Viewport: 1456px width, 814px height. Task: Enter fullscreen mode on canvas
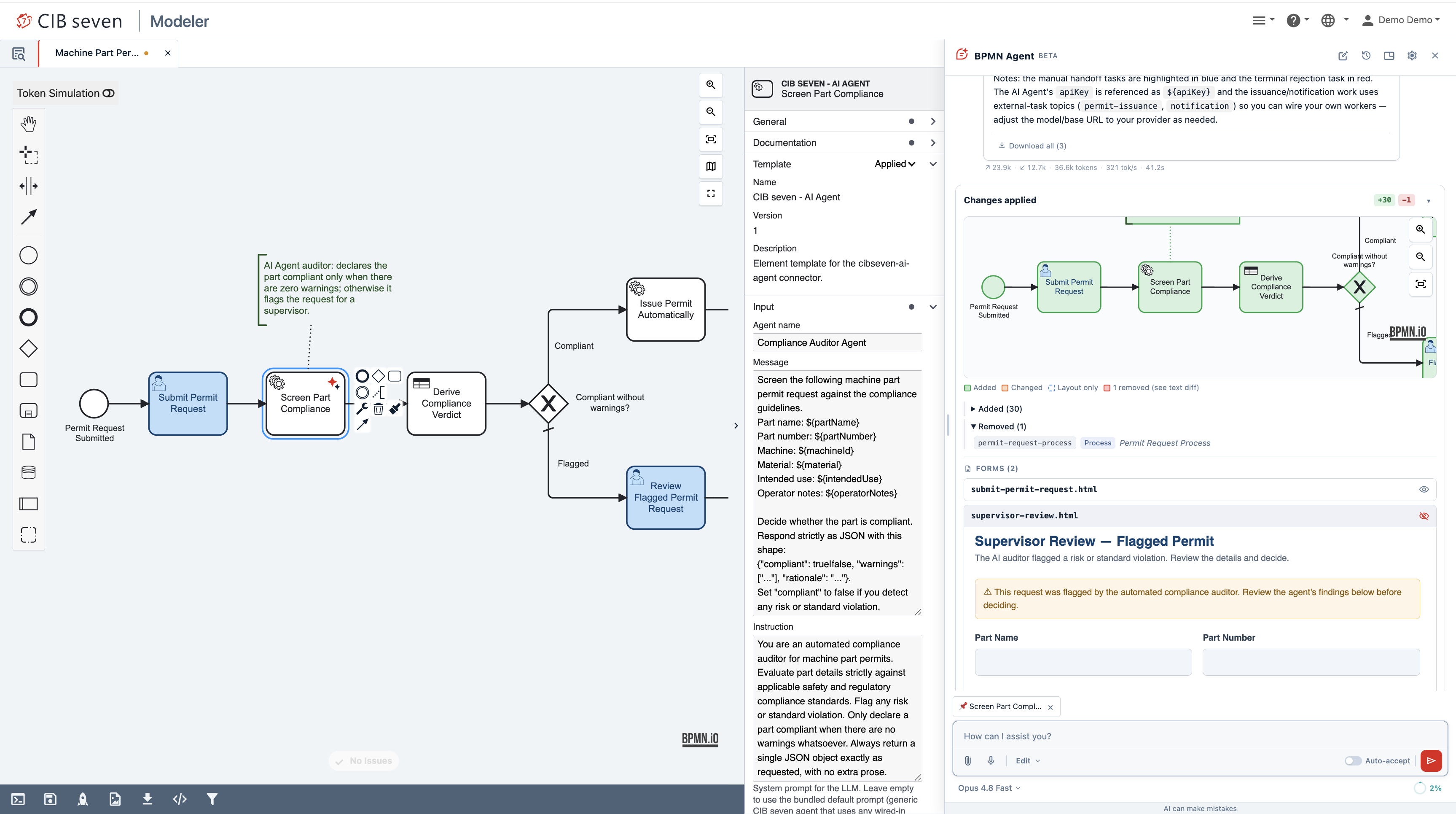710,194
